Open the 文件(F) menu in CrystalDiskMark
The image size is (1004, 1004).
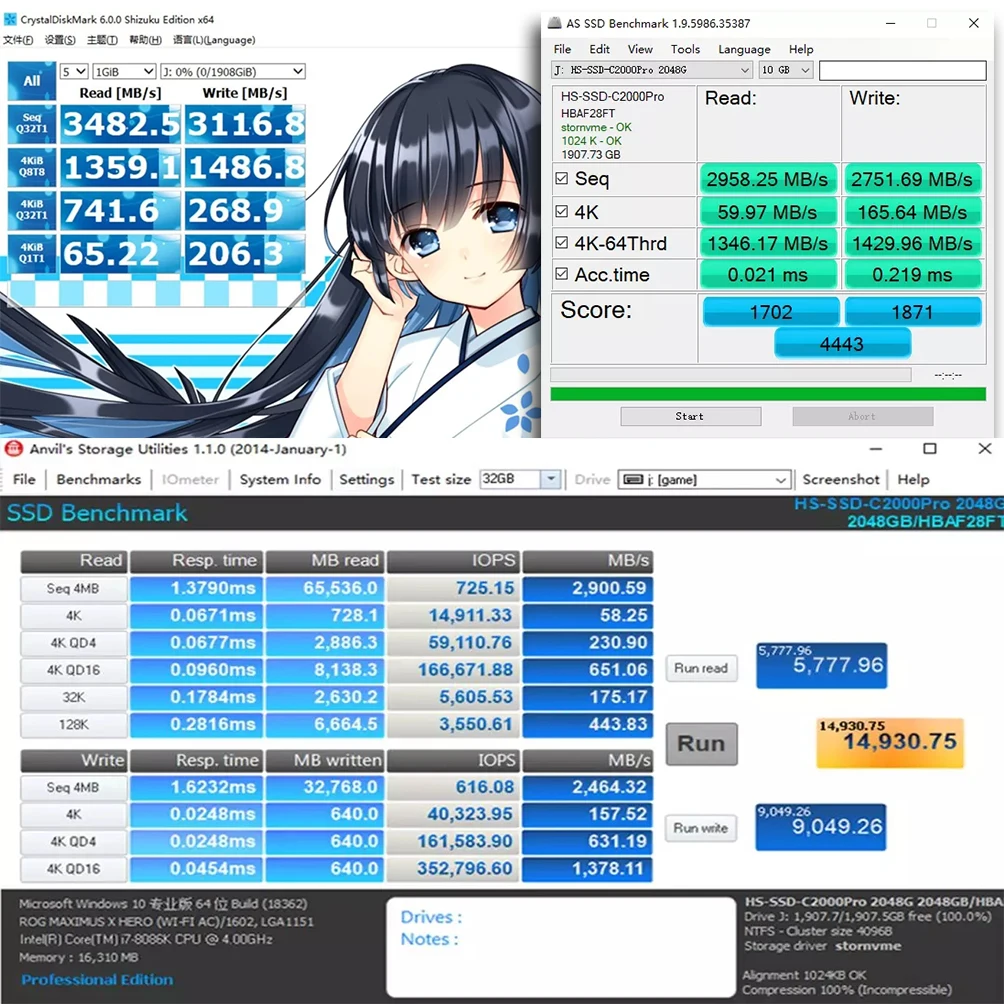[x=18, y=40]
